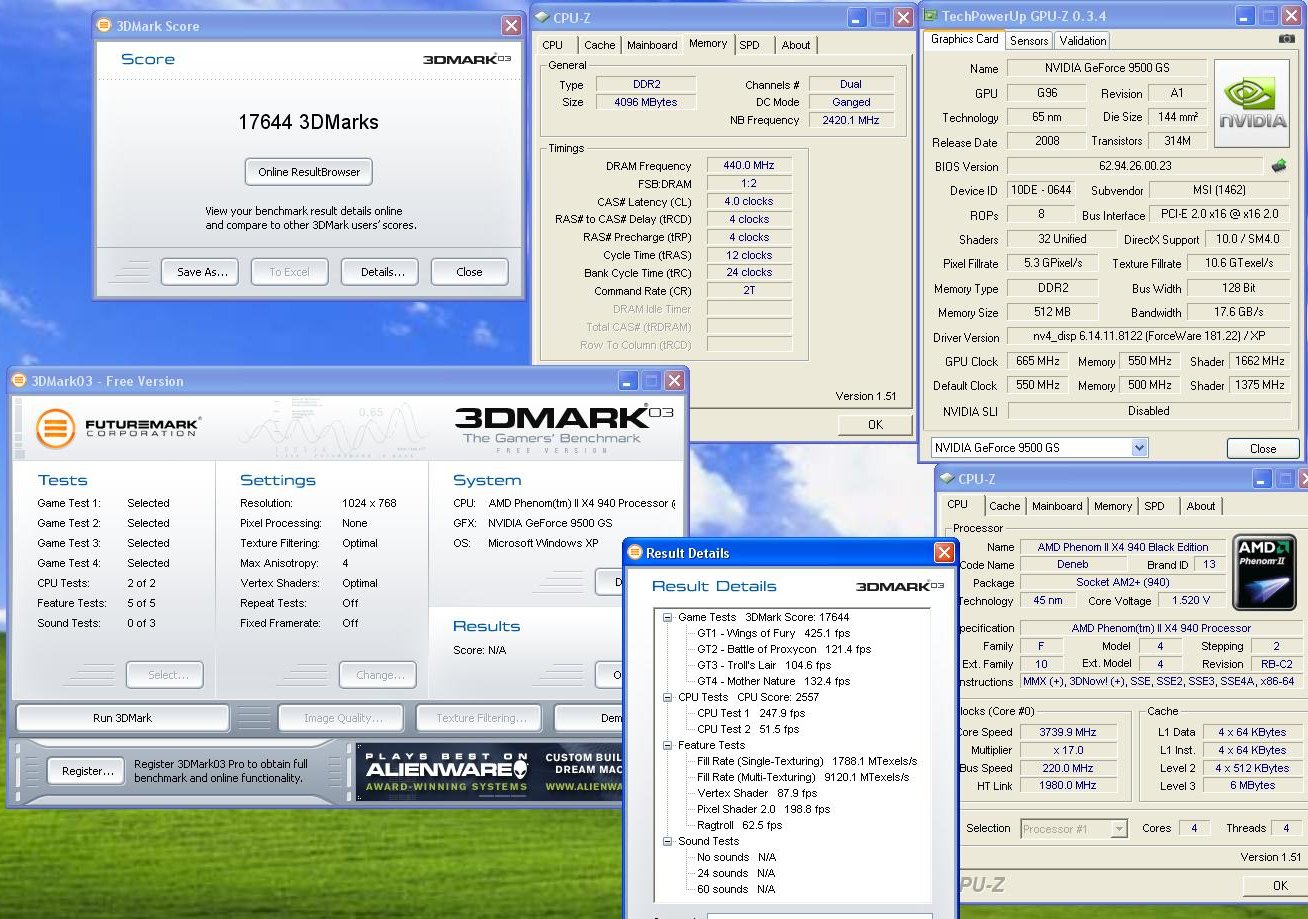Switch to Validation tab in GPU-Z

pos(1083,41)
